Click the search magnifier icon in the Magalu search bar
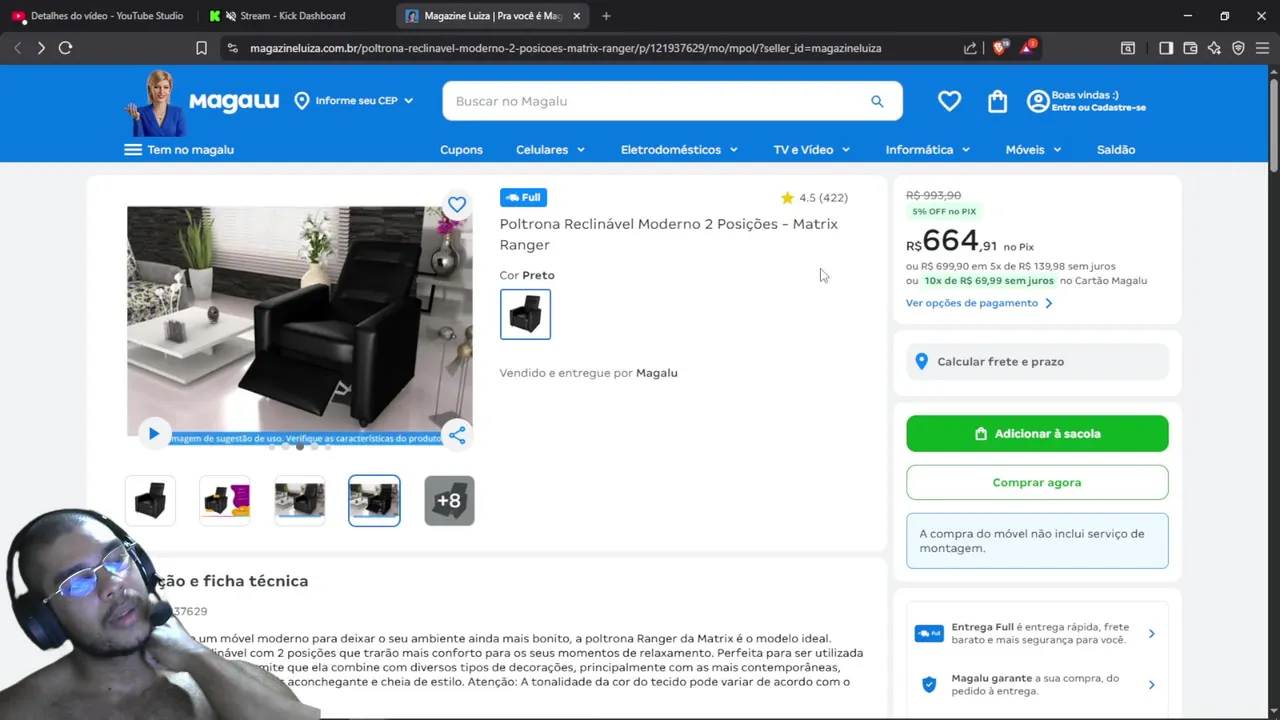This screenshot has width=1280, height=720. tap(877, 101)
